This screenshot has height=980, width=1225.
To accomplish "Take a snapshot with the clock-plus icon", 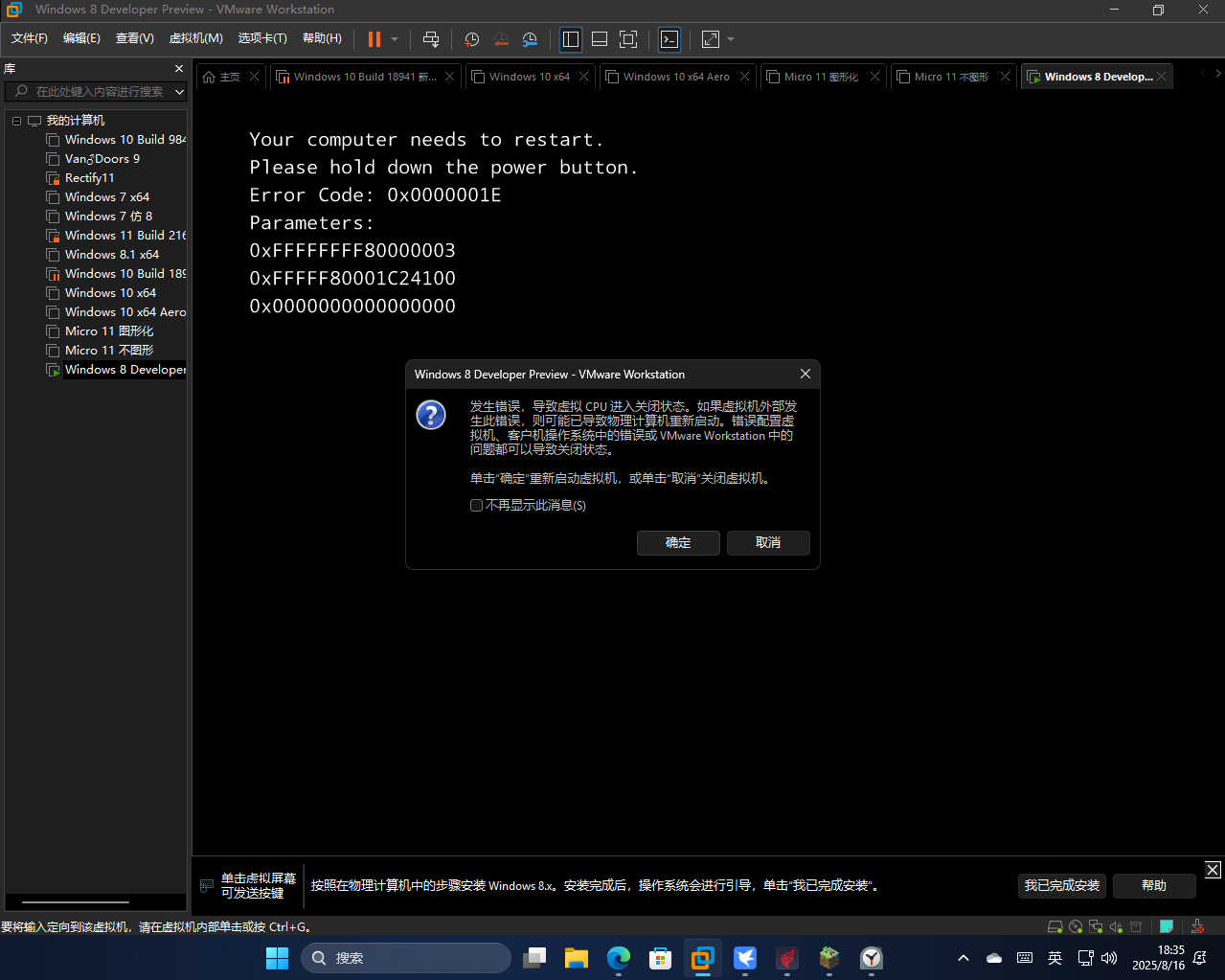I will pyautogui.click(x=471, y=39).
